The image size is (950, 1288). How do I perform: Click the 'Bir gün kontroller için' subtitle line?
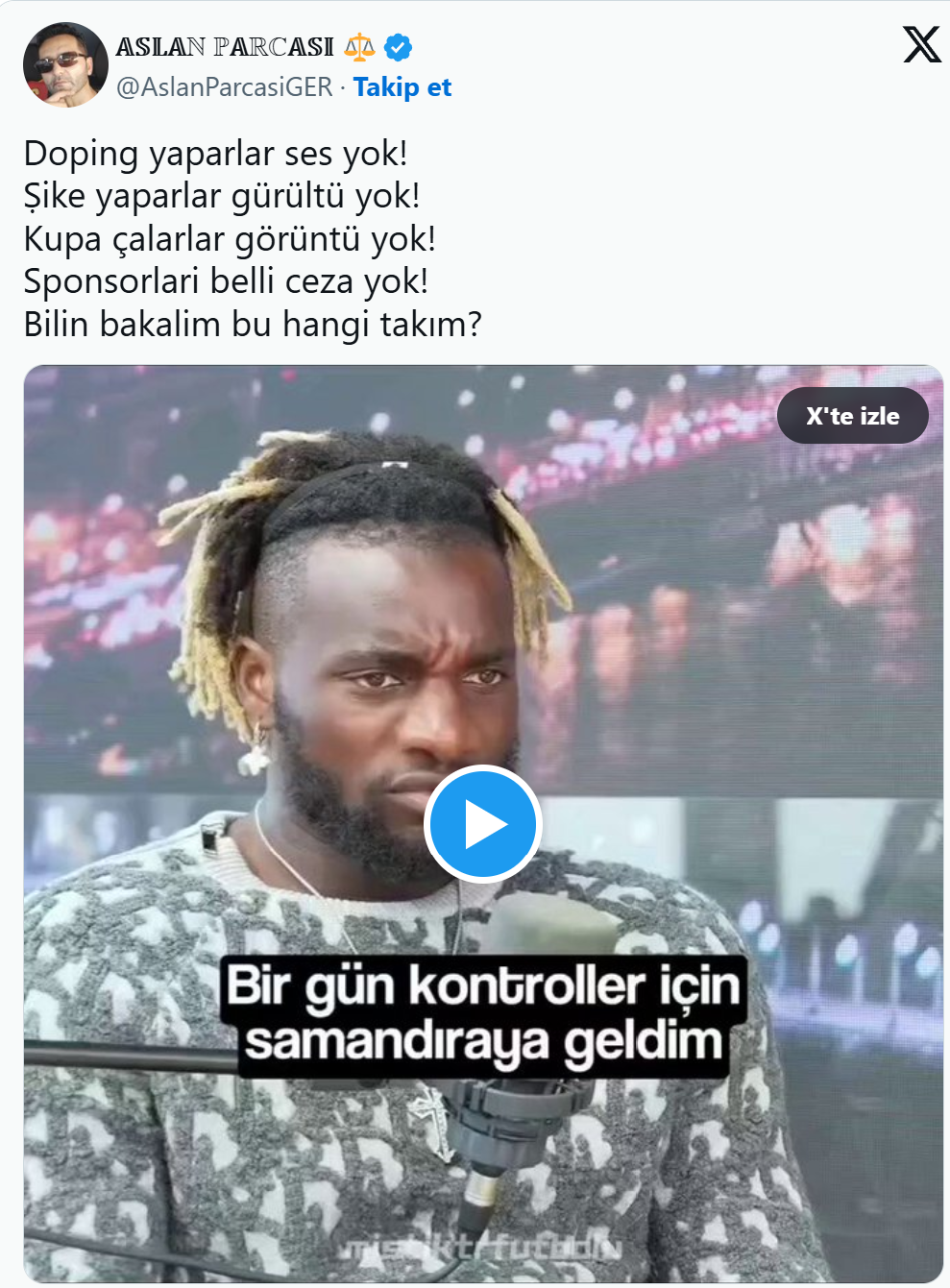click(x=483, y=985)
